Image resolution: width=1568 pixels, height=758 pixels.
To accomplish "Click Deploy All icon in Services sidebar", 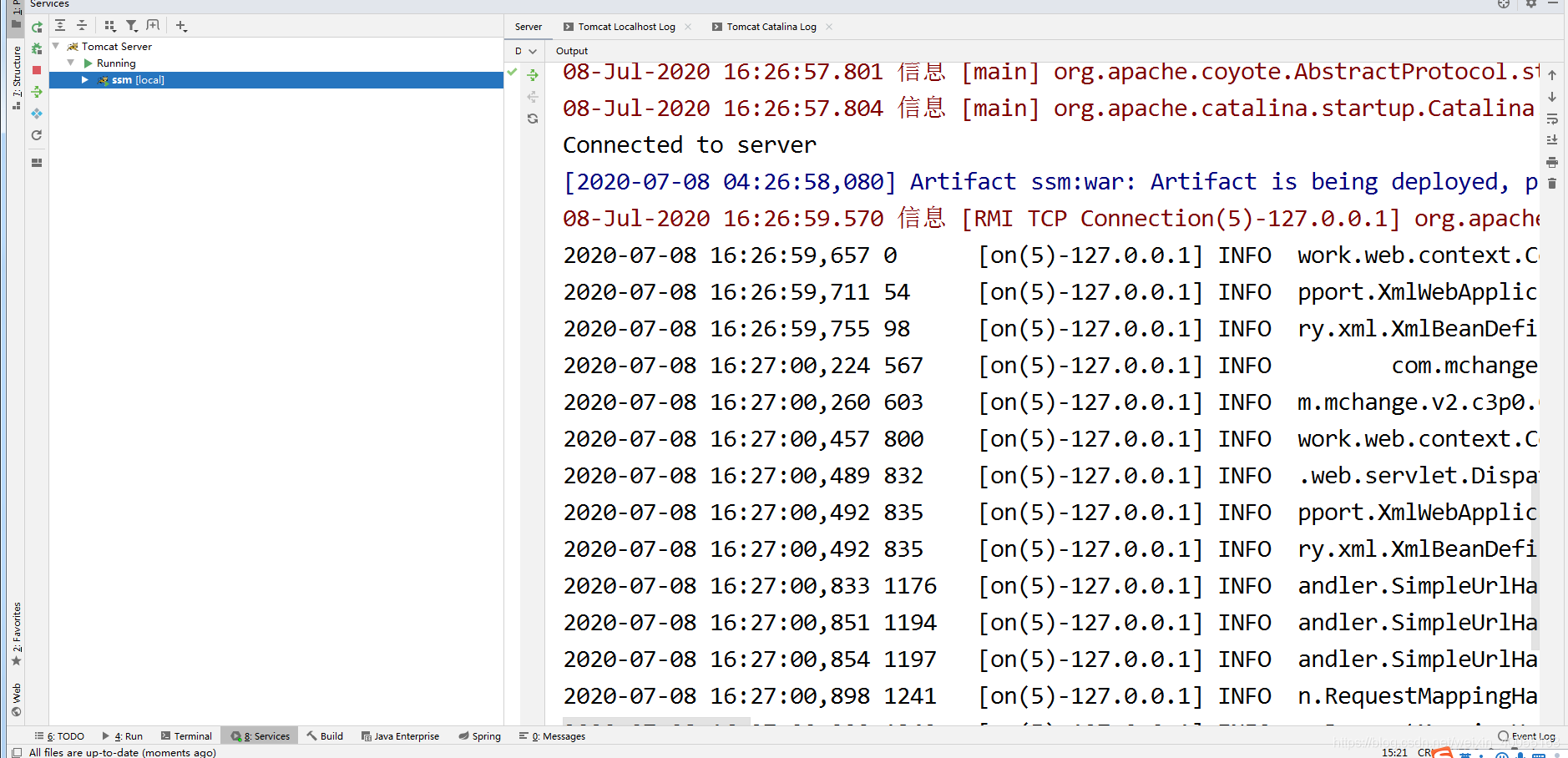I will point(37,92).
